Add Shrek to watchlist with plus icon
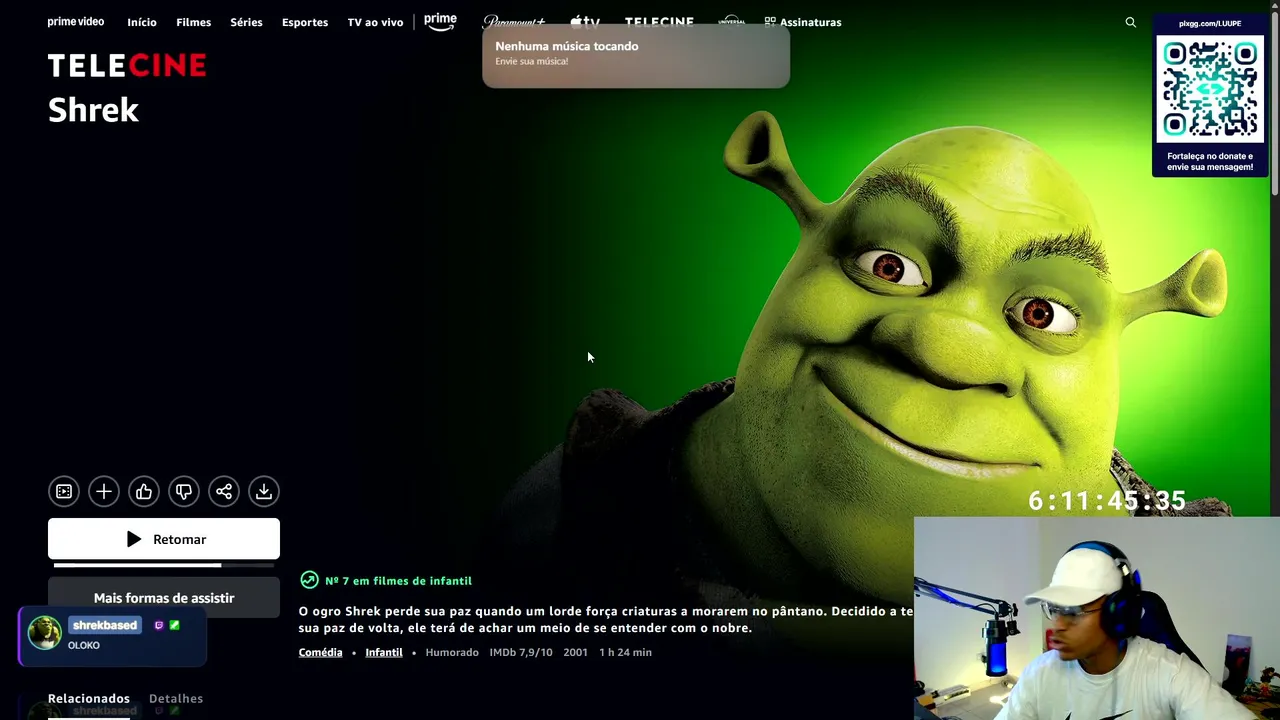 [x=104, y=491]
